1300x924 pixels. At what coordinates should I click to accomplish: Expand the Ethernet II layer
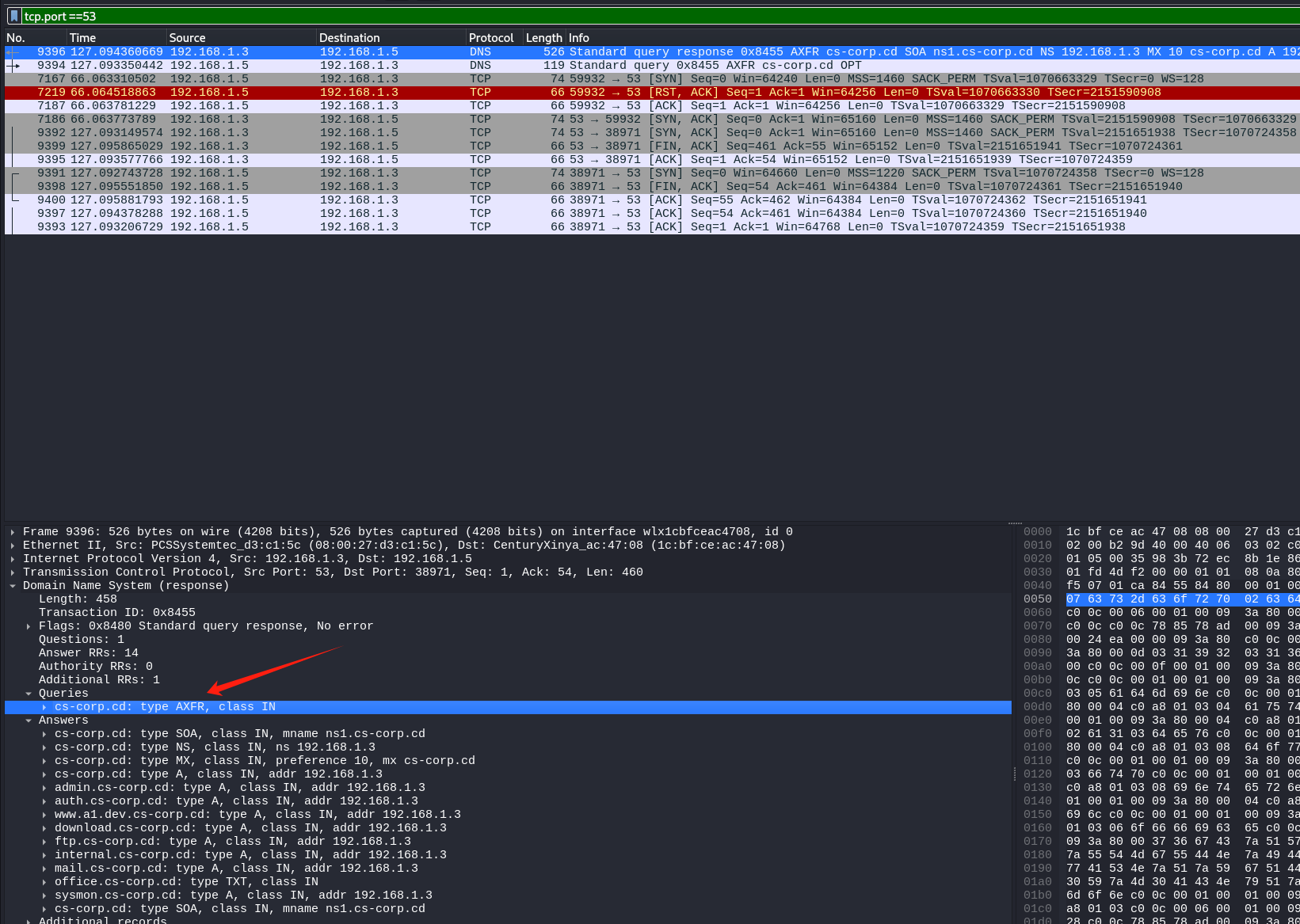click(13, 546)
